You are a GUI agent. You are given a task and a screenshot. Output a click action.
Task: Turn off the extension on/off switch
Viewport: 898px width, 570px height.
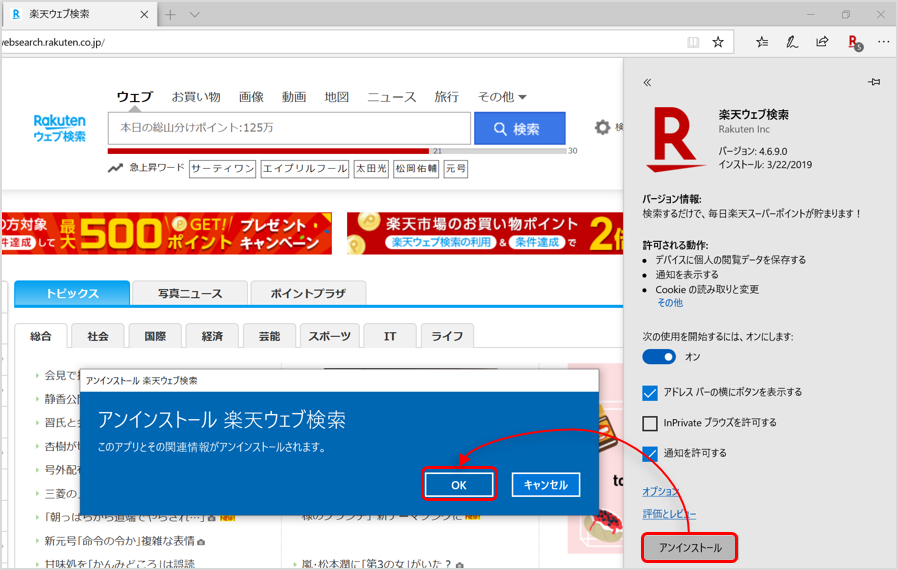659,357
